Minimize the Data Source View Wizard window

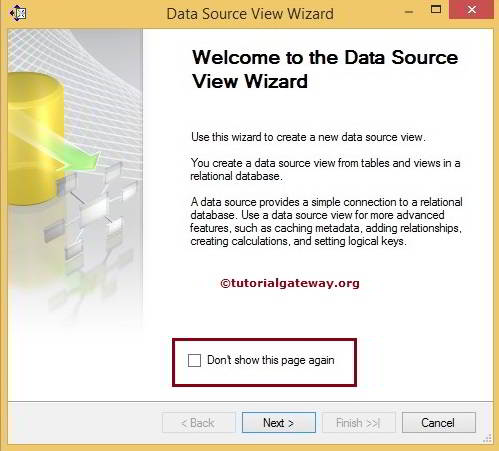coord(409,12)
